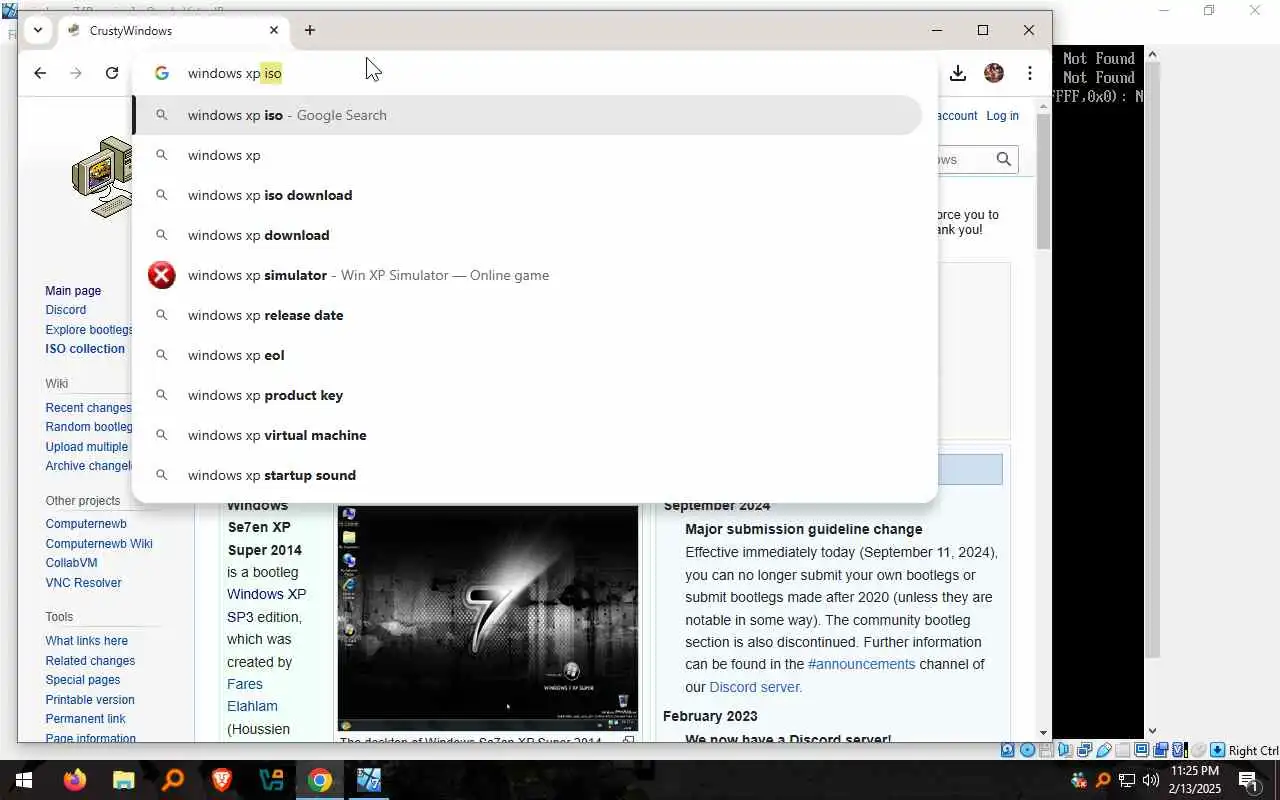Image resolution: width=1280 pixels, height=800 pixels.
Task: Click the VirtualBox keyboard capture arrow icon
Action: [x=1217, y=750]
